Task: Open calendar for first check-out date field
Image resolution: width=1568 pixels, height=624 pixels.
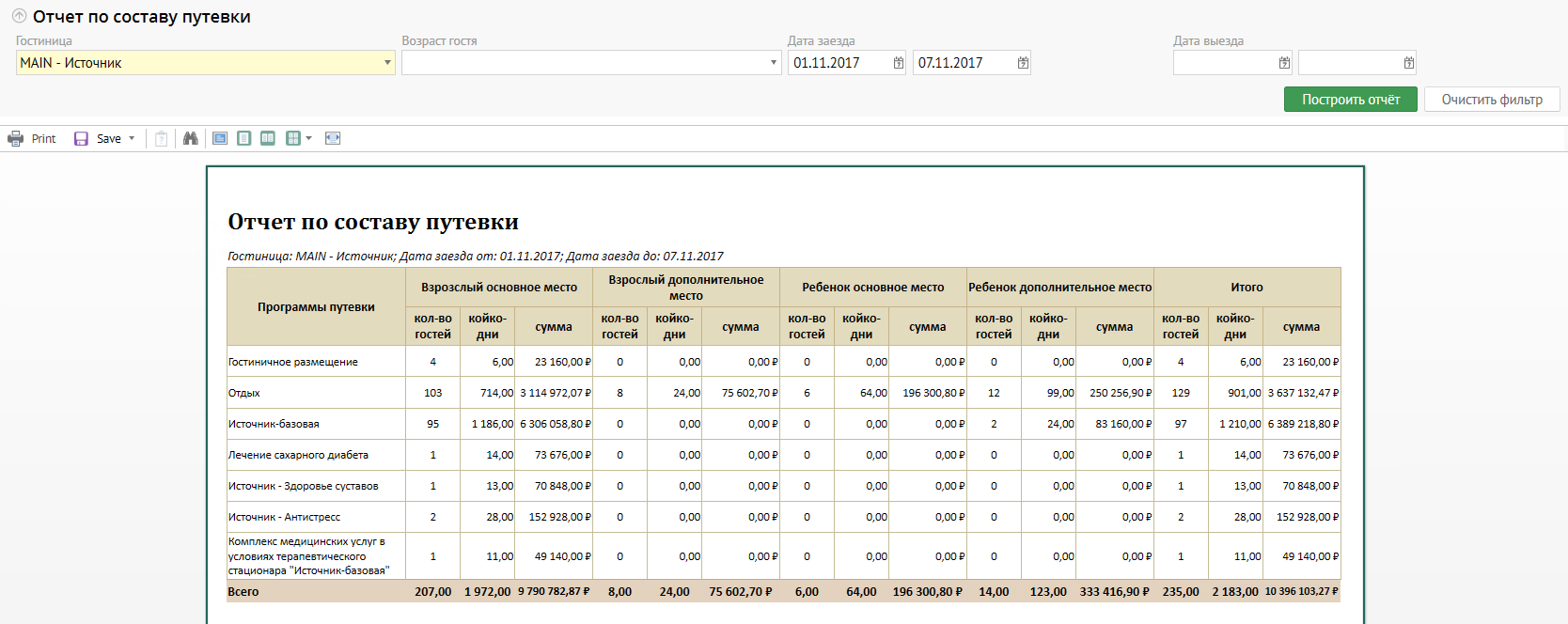Action: (1284, 63)
